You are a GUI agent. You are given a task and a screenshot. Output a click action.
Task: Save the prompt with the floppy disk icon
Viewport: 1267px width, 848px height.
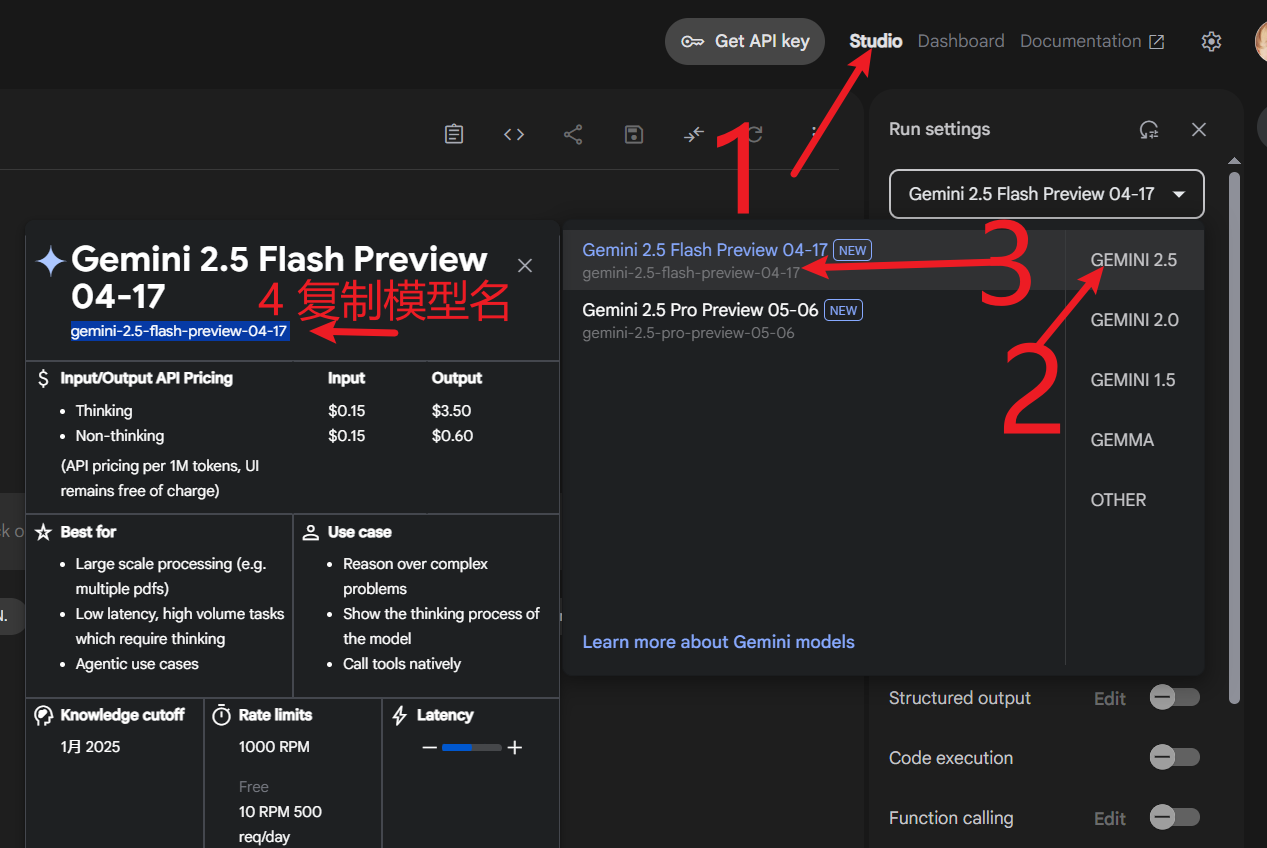pyautogui.click(x=634, y=134)
